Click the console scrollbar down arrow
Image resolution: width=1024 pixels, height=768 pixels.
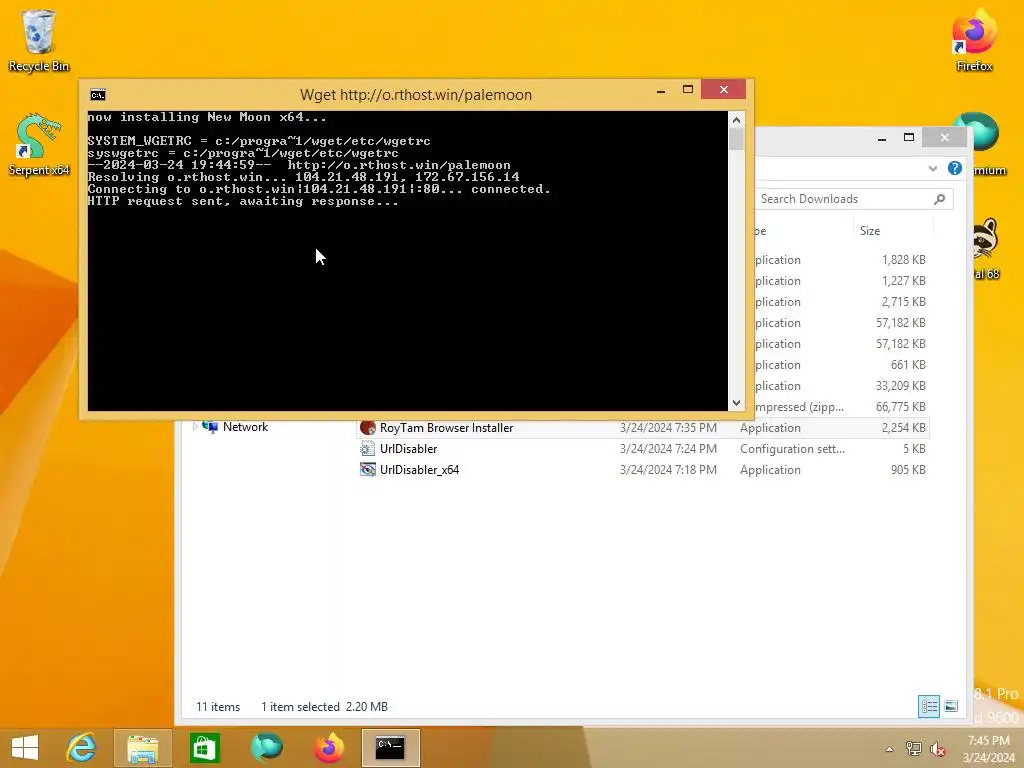[736, 403]
